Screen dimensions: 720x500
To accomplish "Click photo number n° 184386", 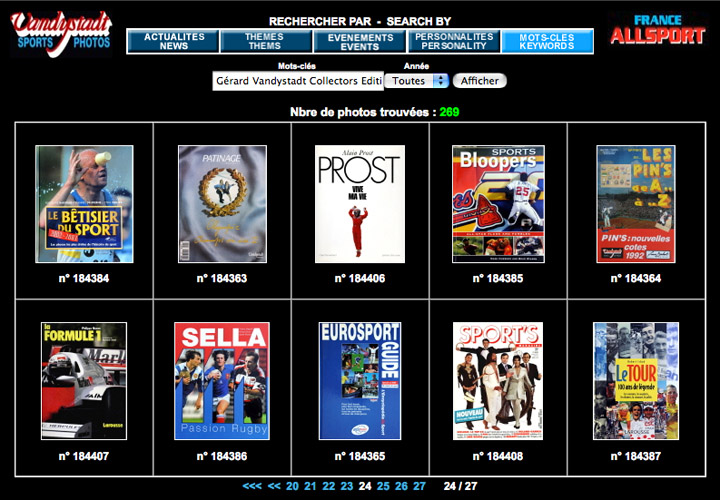I will [x=222, y=456].
